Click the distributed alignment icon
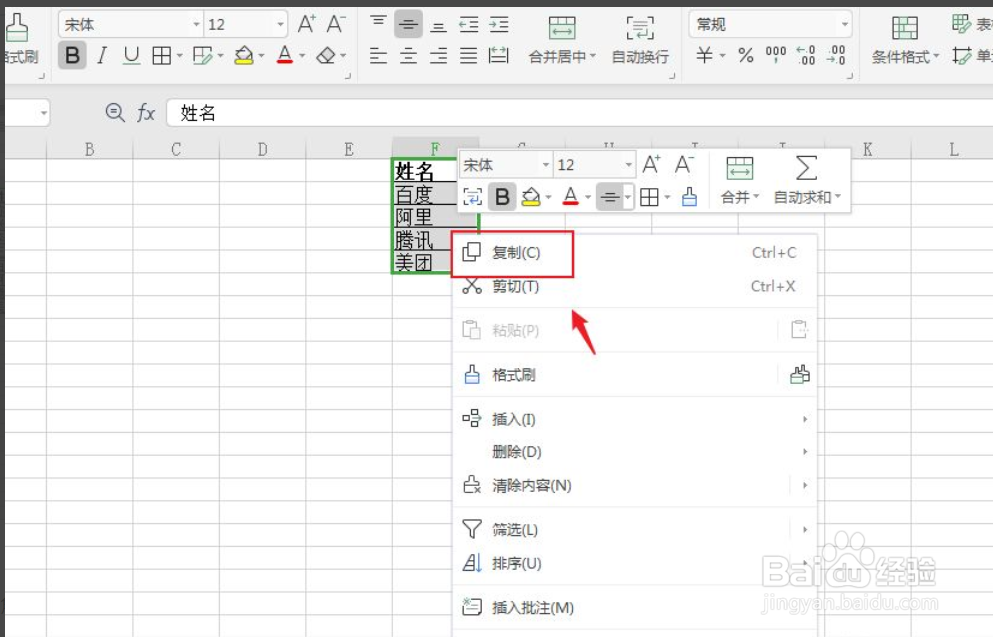The image size is (993, 637). click(x=499, y=56)
